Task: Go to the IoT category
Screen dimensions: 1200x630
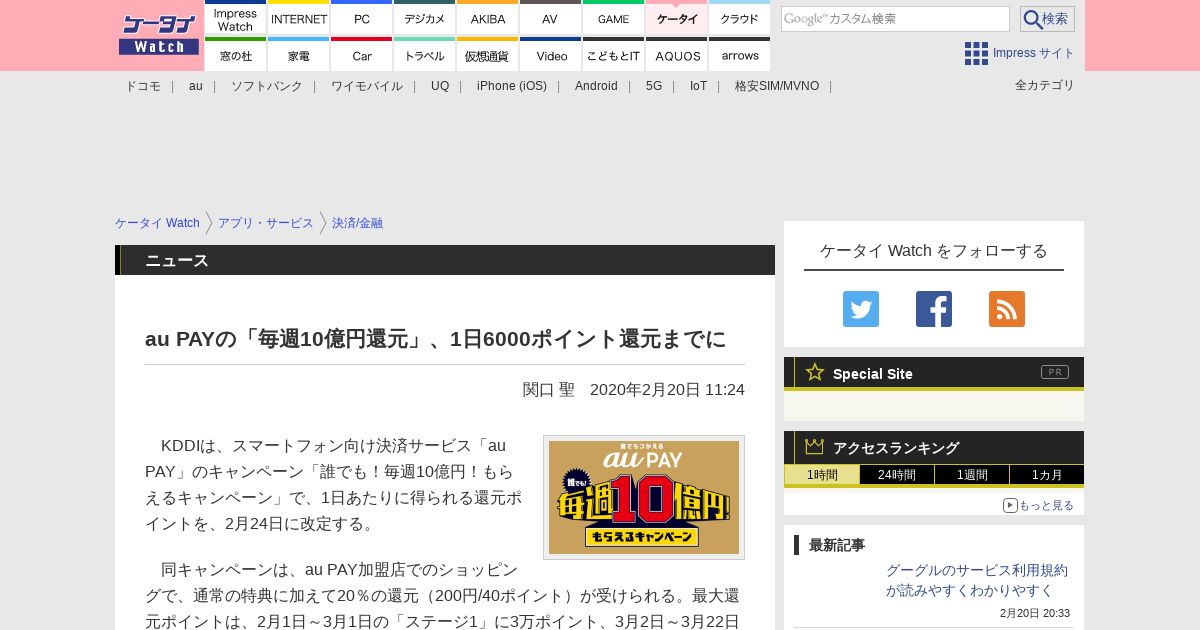Action: click(x=698, y=86)
